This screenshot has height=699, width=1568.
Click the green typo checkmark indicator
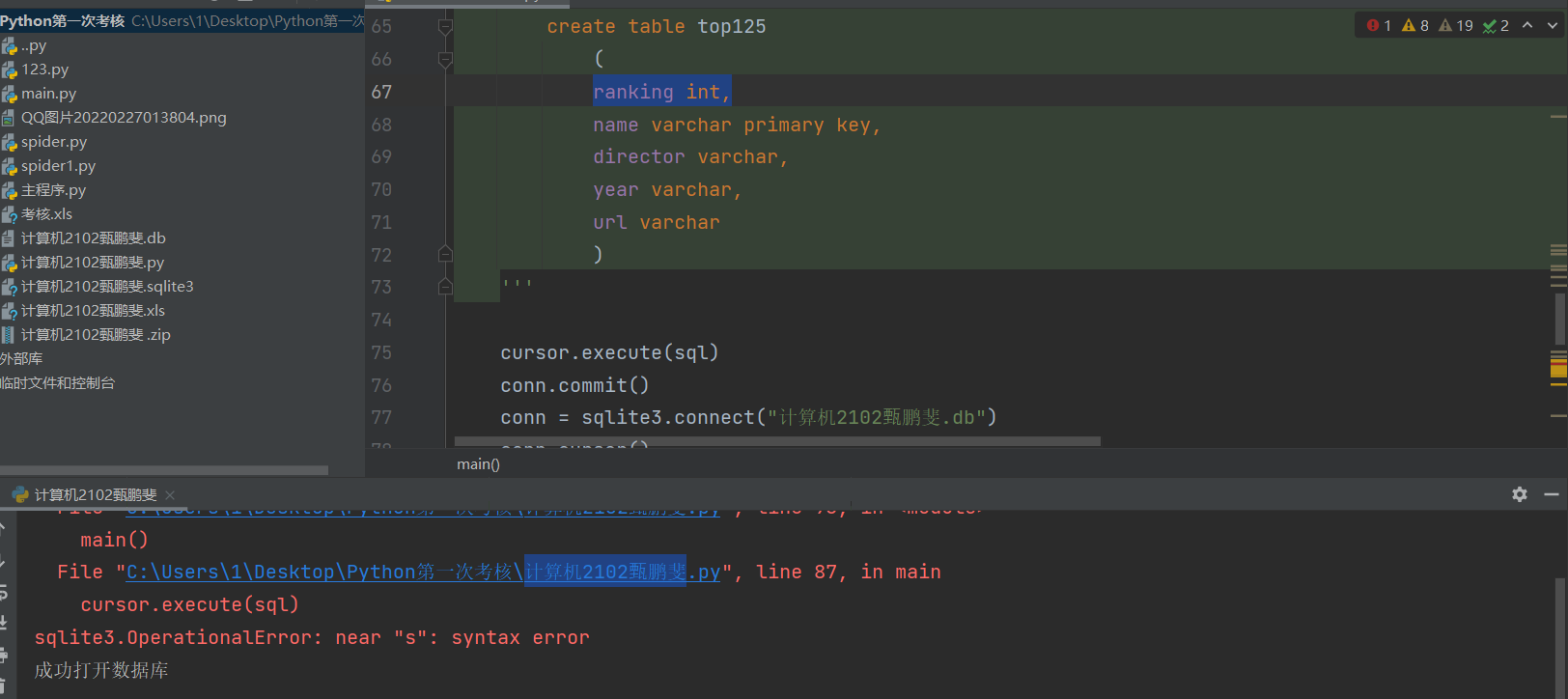[x=1496, y=26]
